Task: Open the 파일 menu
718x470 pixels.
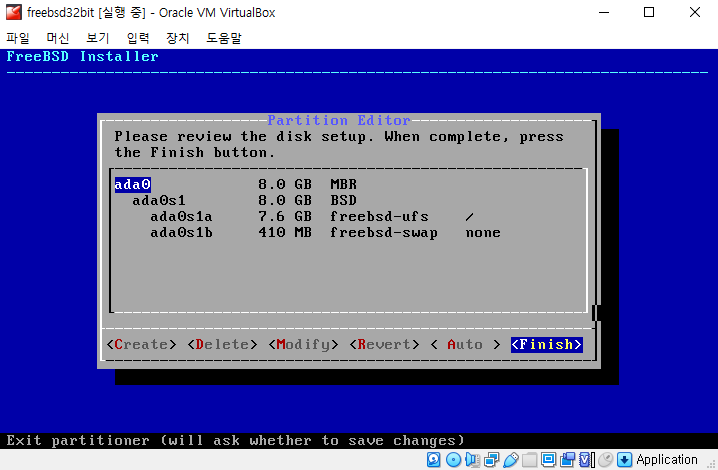Action: (18, 38)
